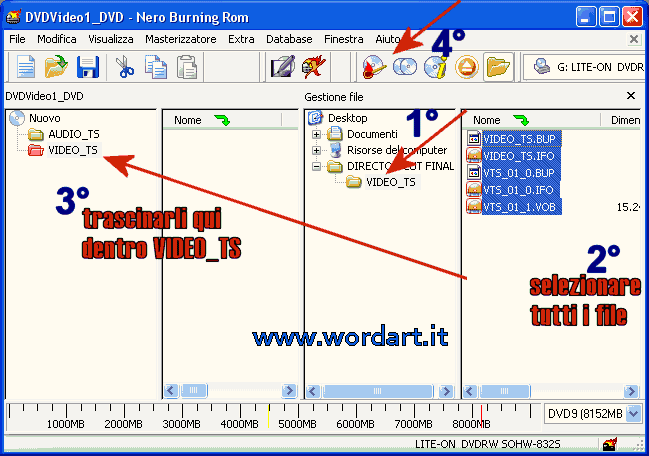
Task: Click the Documenti folder icon
Action: pos(334,134)
